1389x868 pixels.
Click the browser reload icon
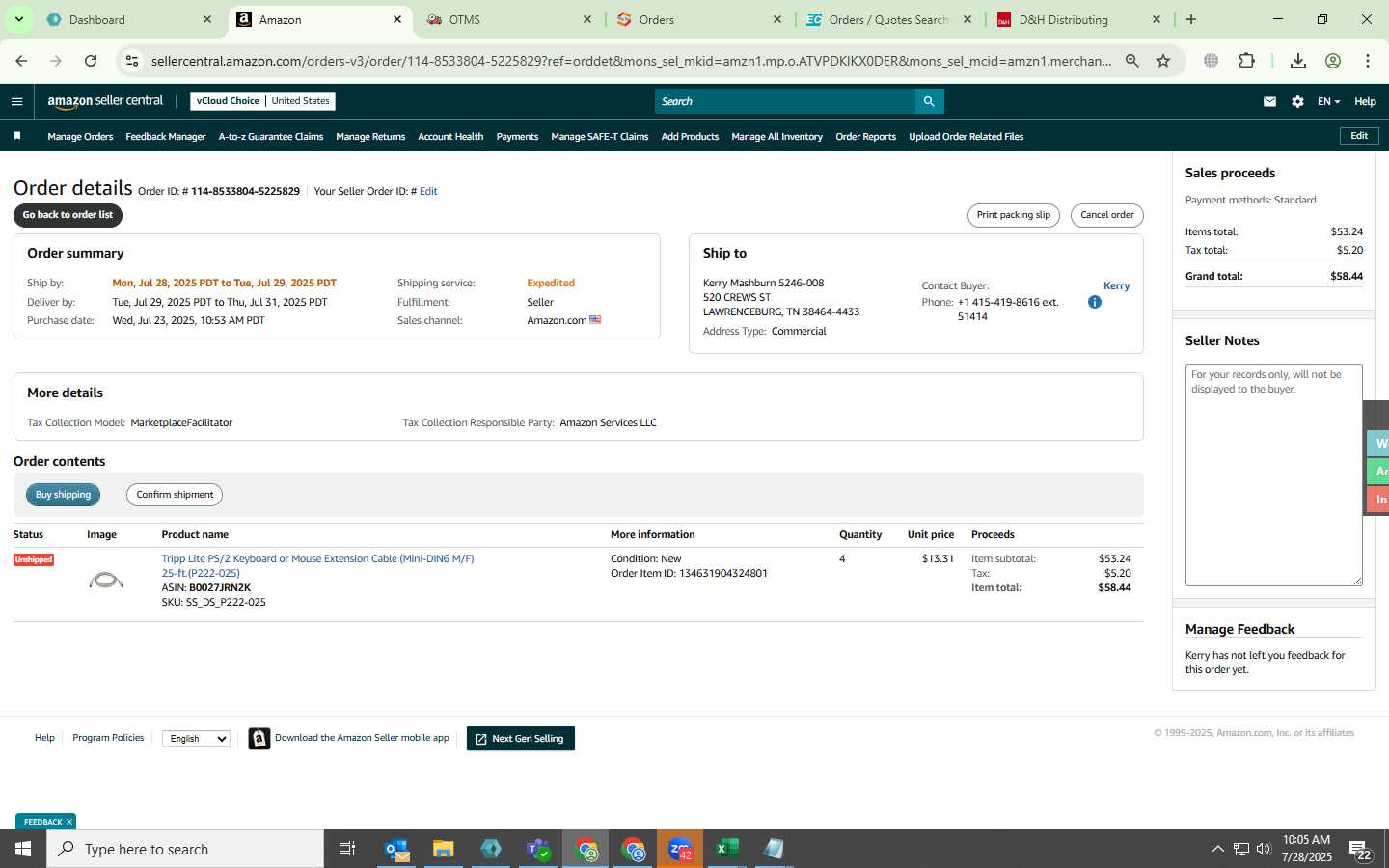[x=91, y=61]
